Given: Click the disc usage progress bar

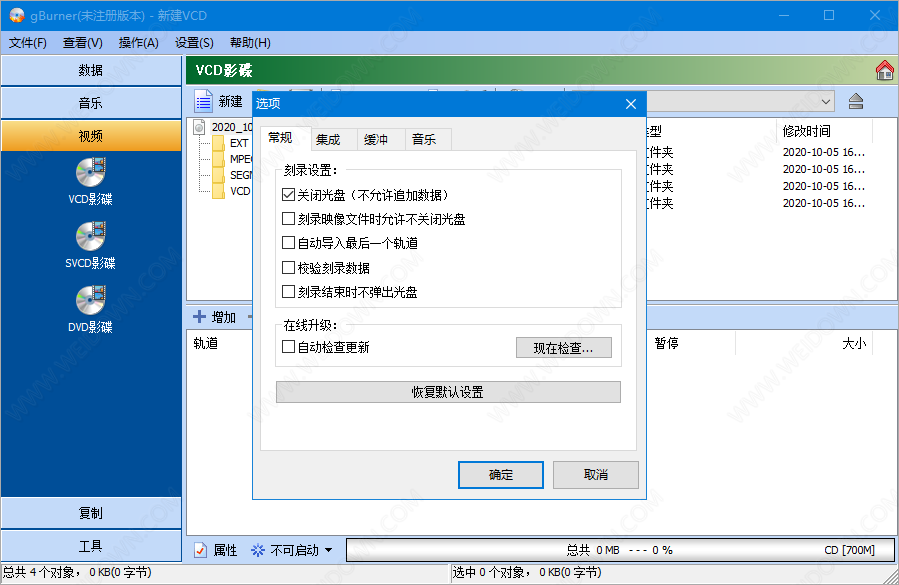Looking at the screenshot, I should 620,551.
